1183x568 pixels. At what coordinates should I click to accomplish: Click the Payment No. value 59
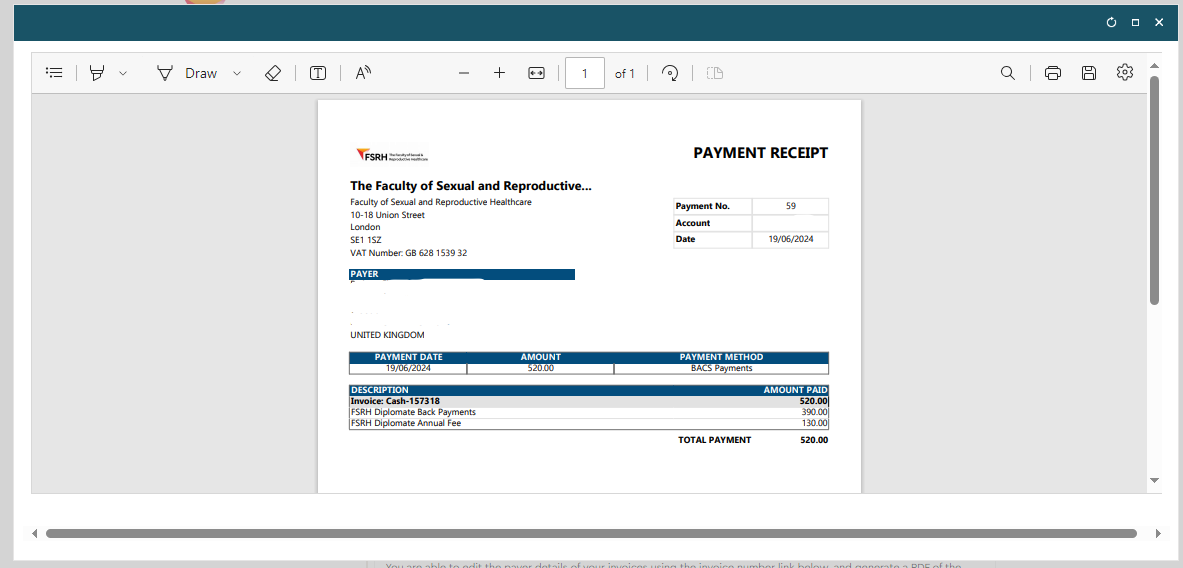(x=791, y=206)
